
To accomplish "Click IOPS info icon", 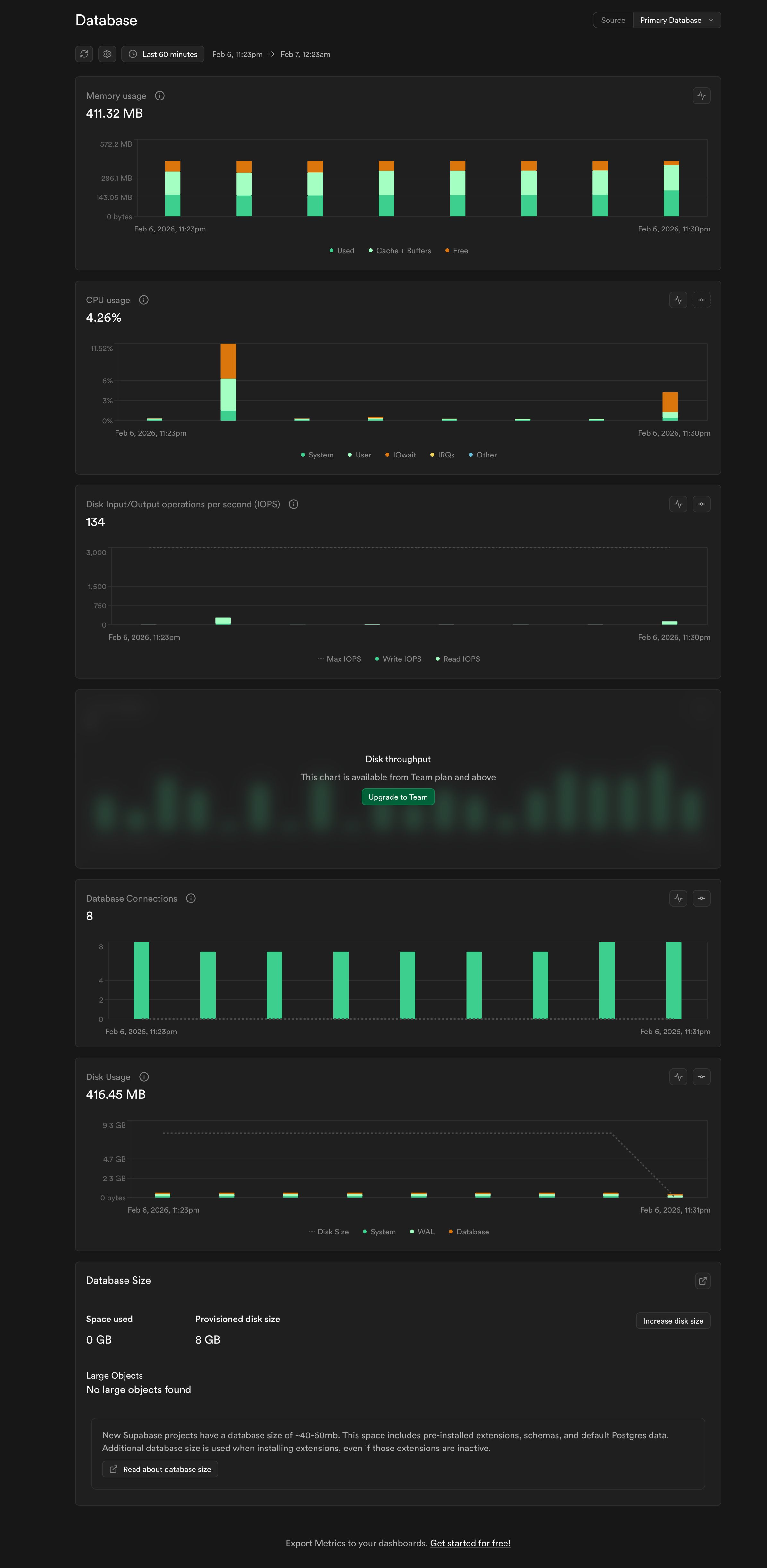I will (x=294, y=504).
